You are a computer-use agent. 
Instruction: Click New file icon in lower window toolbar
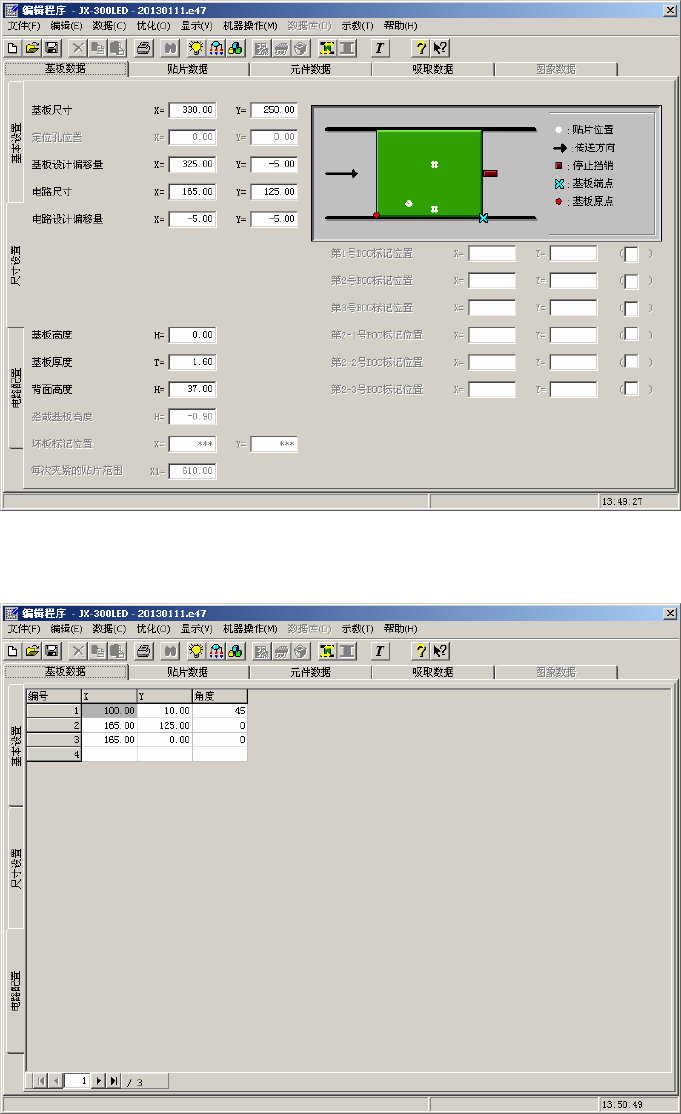pyautogui.click(x=13, y=651)
